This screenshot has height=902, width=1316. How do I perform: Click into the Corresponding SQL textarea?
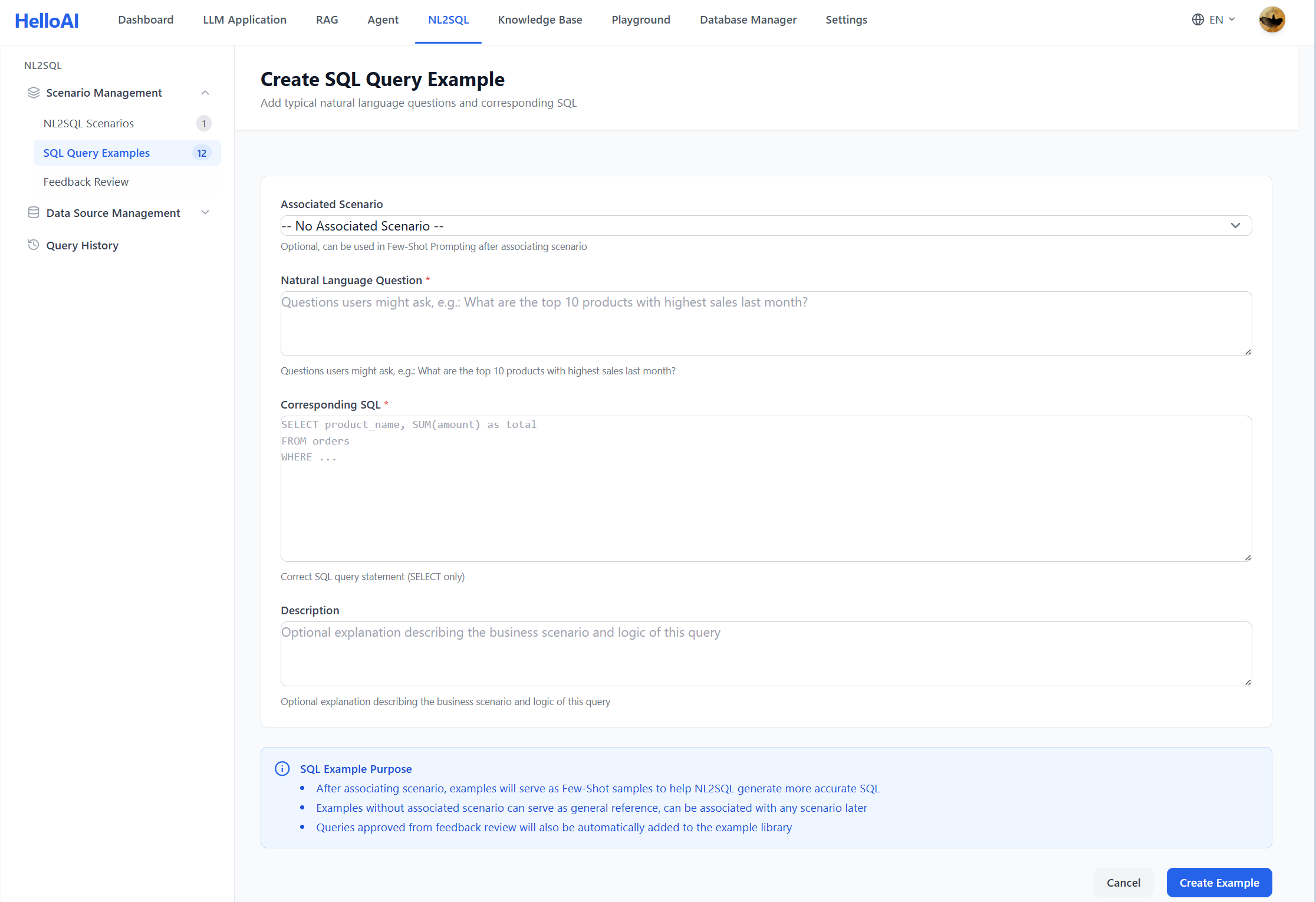(766, 488)
